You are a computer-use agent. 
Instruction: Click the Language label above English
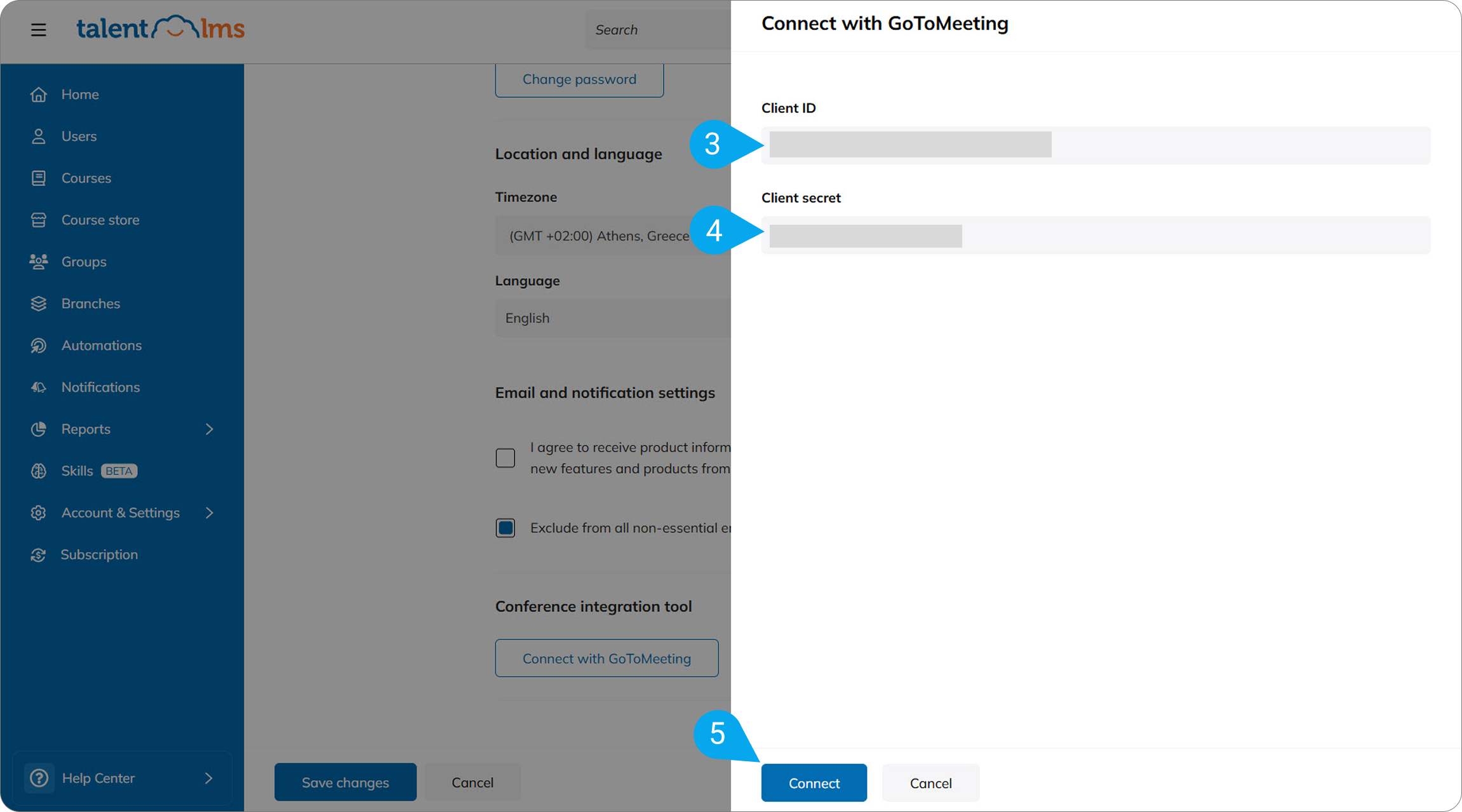click(x=527, y=281)
